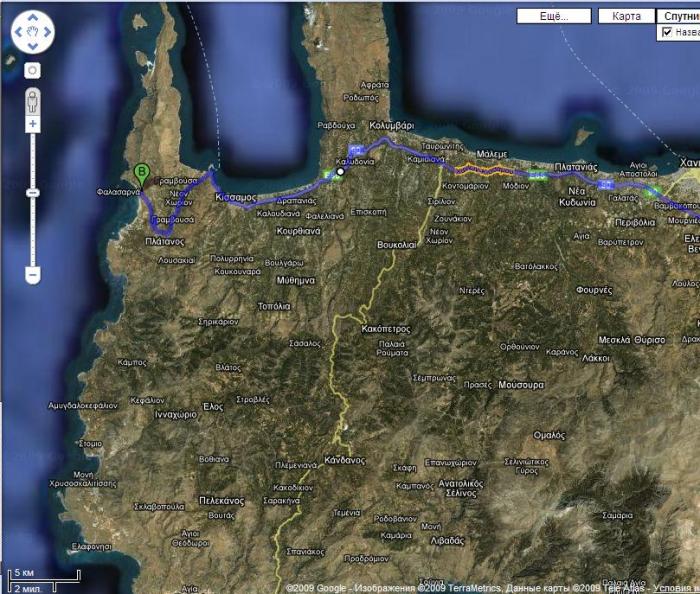This screenshot has width=700, height=594.
Task: Click the Κάνδανος town label
Action: (343, 460)
